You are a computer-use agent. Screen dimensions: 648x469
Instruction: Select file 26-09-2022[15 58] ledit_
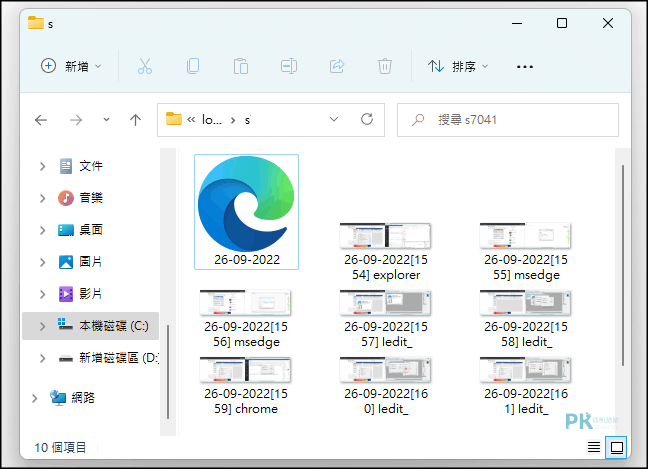click(526, 319)
